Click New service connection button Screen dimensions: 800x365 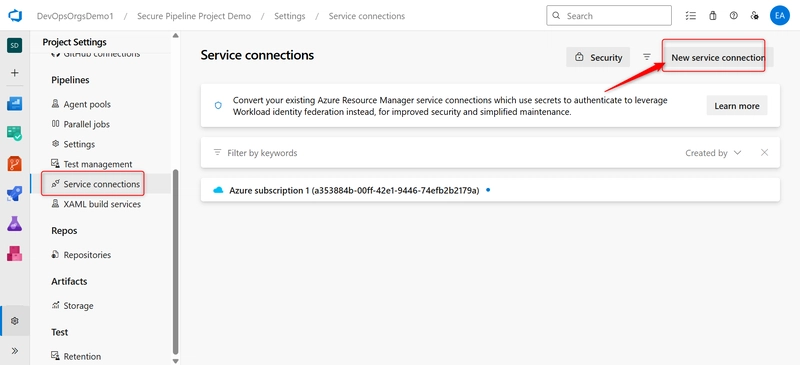click(718, 57)
